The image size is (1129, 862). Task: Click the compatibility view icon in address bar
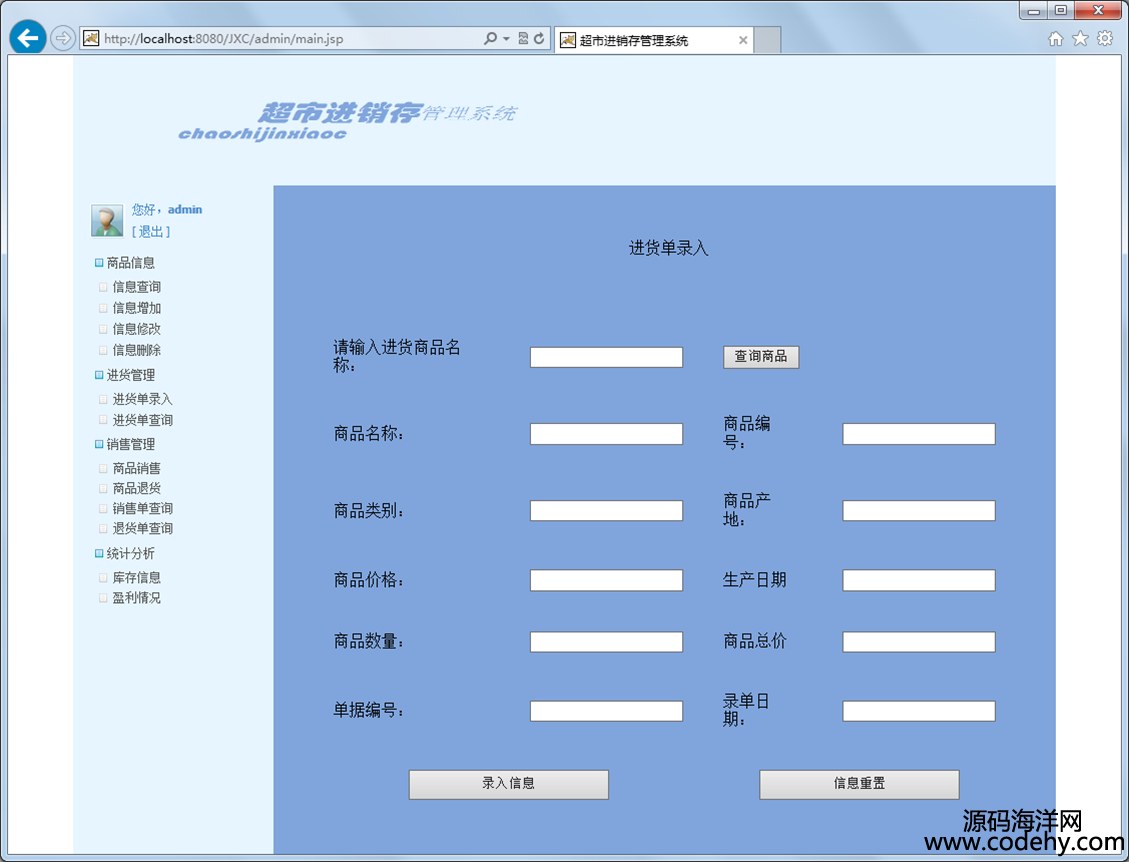[x=523, y=39]
